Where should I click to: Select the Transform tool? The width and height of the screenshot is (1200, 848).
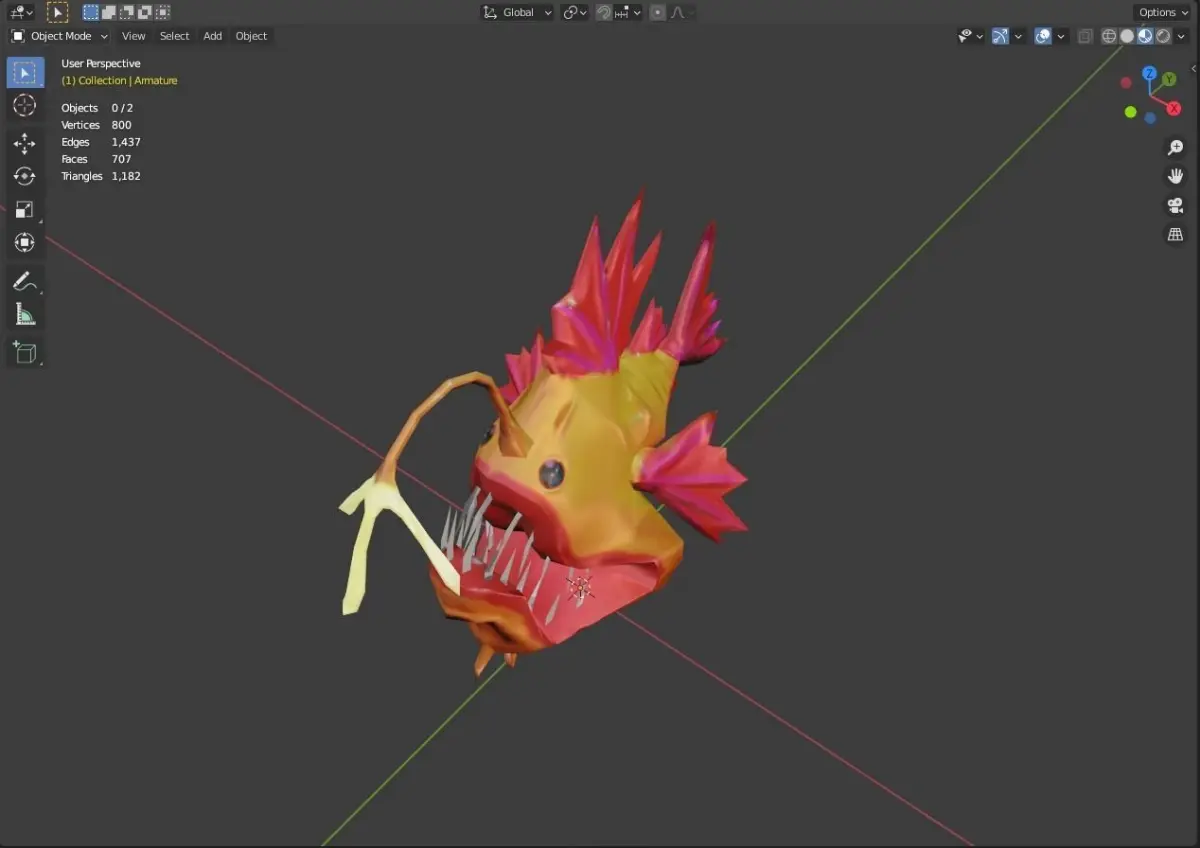point(25,242)
